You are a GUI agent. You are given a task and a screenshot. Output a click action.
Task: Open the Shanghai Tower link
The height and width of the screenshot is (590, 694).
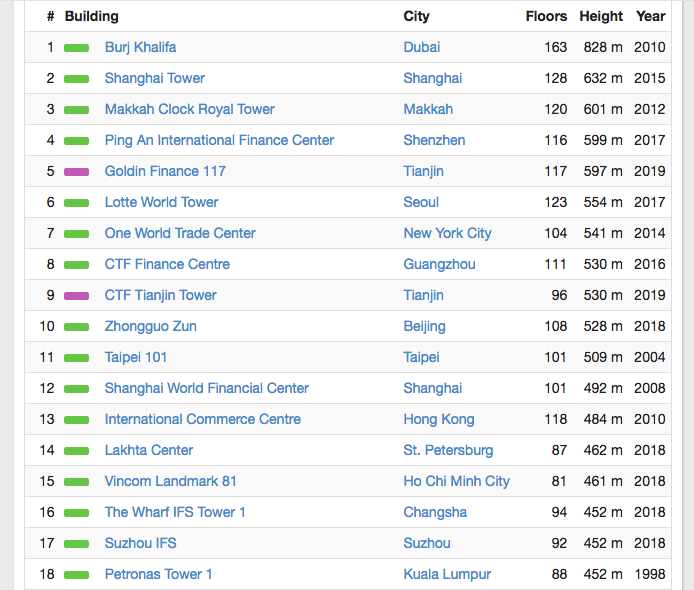click(x=154, y=78)
